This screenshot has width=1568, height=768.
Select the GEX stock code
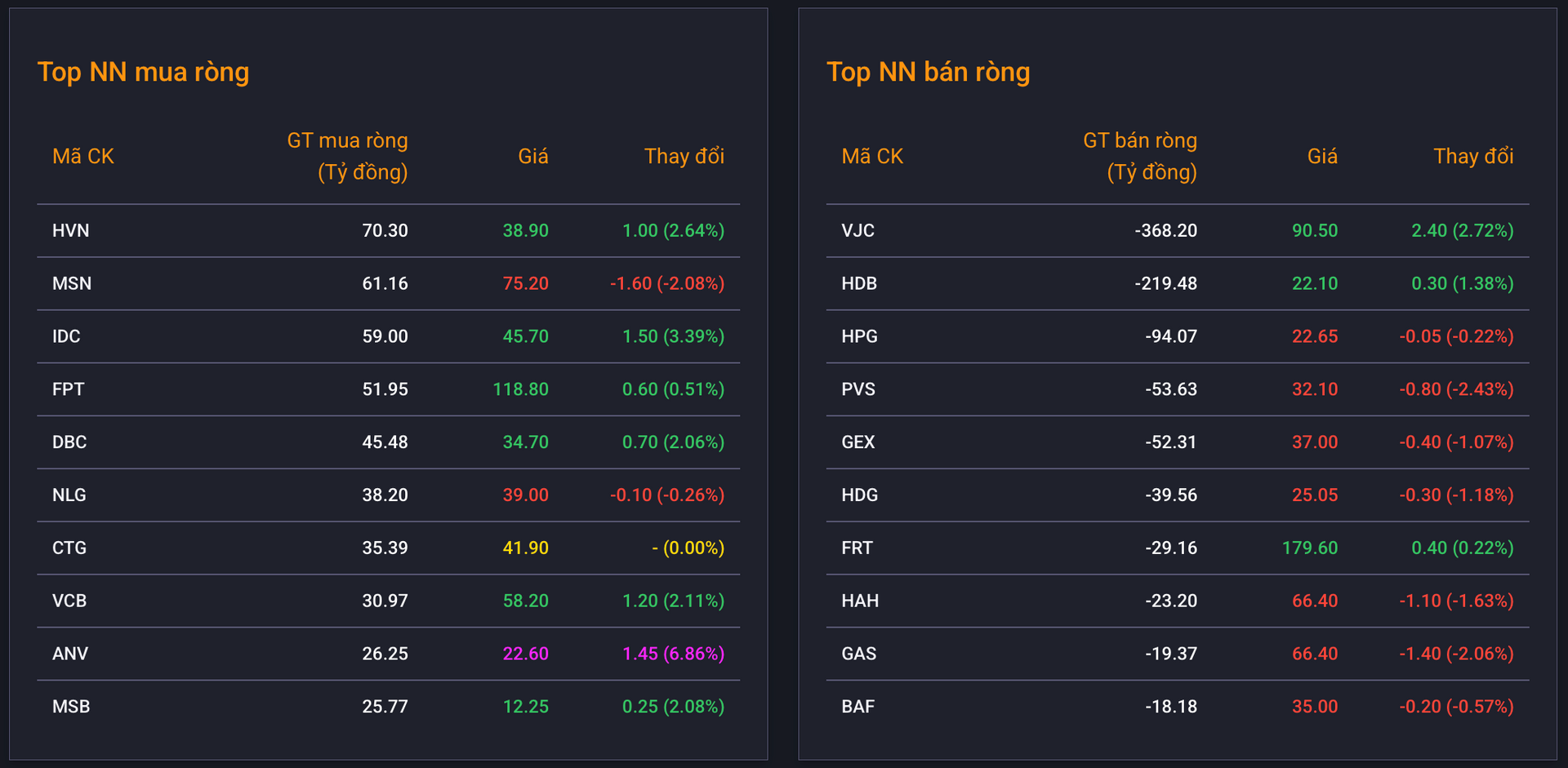tap(858, 442)
